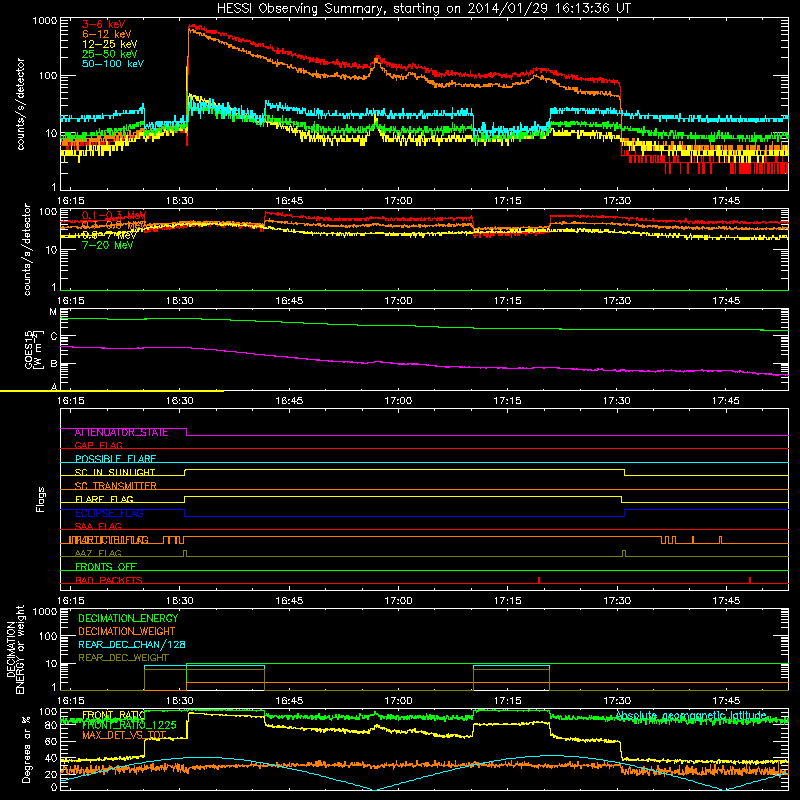Click the green 7-20 MeV legend label

[108, 245]
